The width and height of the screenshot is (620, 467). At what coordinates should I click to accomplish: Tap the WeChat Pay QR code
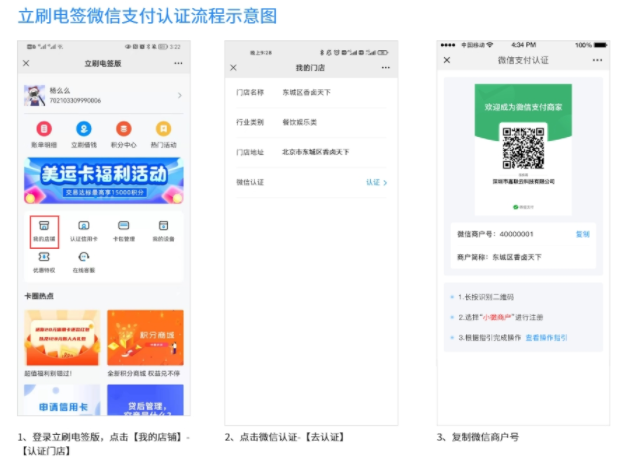[x=523, y=148]
